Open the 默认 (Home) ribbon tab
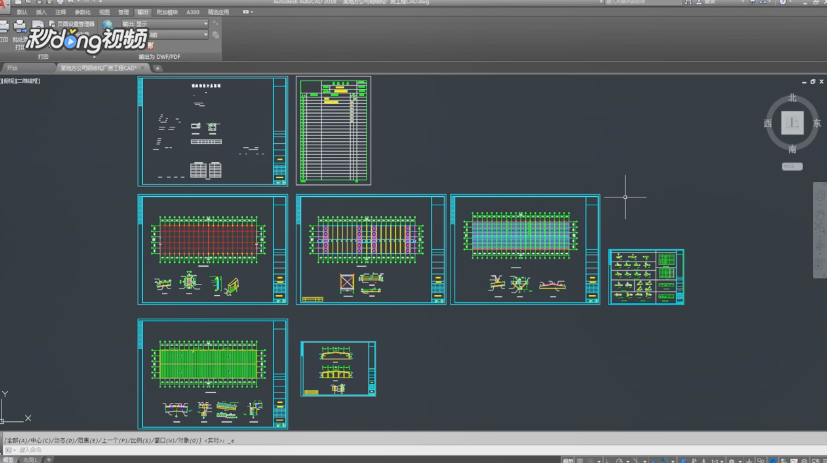This screenshot has height=463, width=827. click(22, 12)
